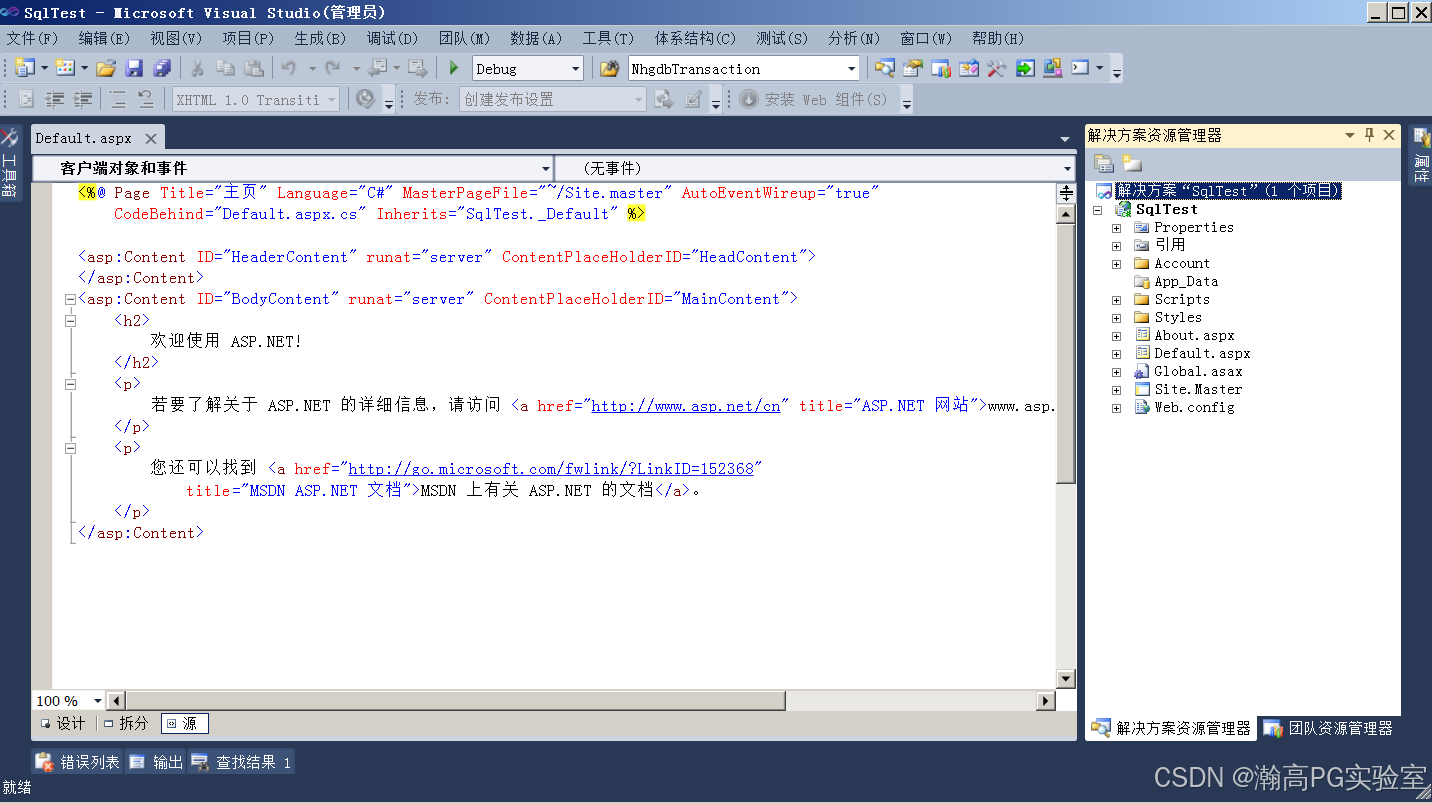Click the editor horizontal scrollbar right arrow
The height and width of the screenshot is (804, 1432).
1046,701
